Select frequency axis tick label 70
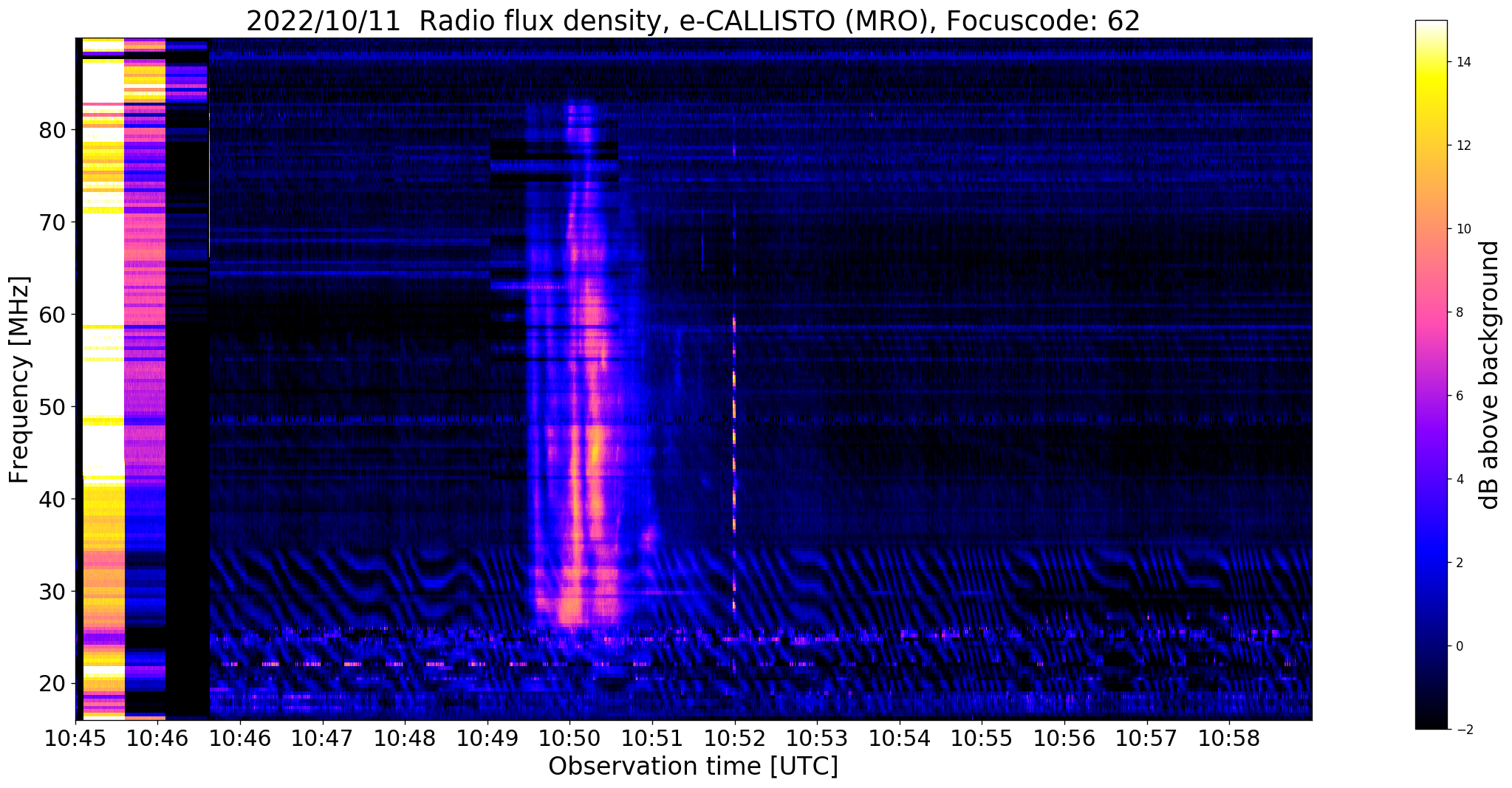The width and height of the screenshot is (1512, 788). click(x=53, y=222)
